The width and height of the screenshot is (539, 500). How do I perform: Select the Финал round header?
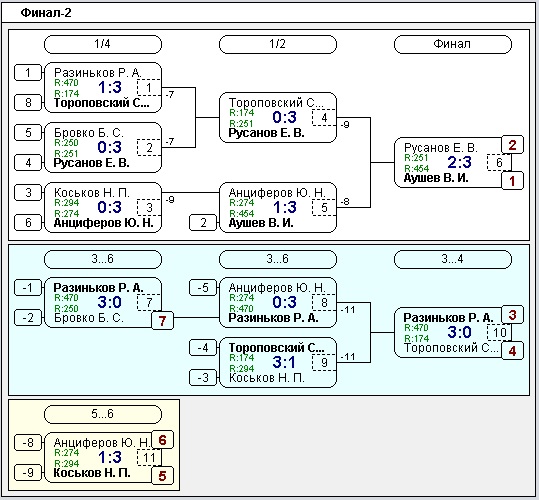(453, 44)
